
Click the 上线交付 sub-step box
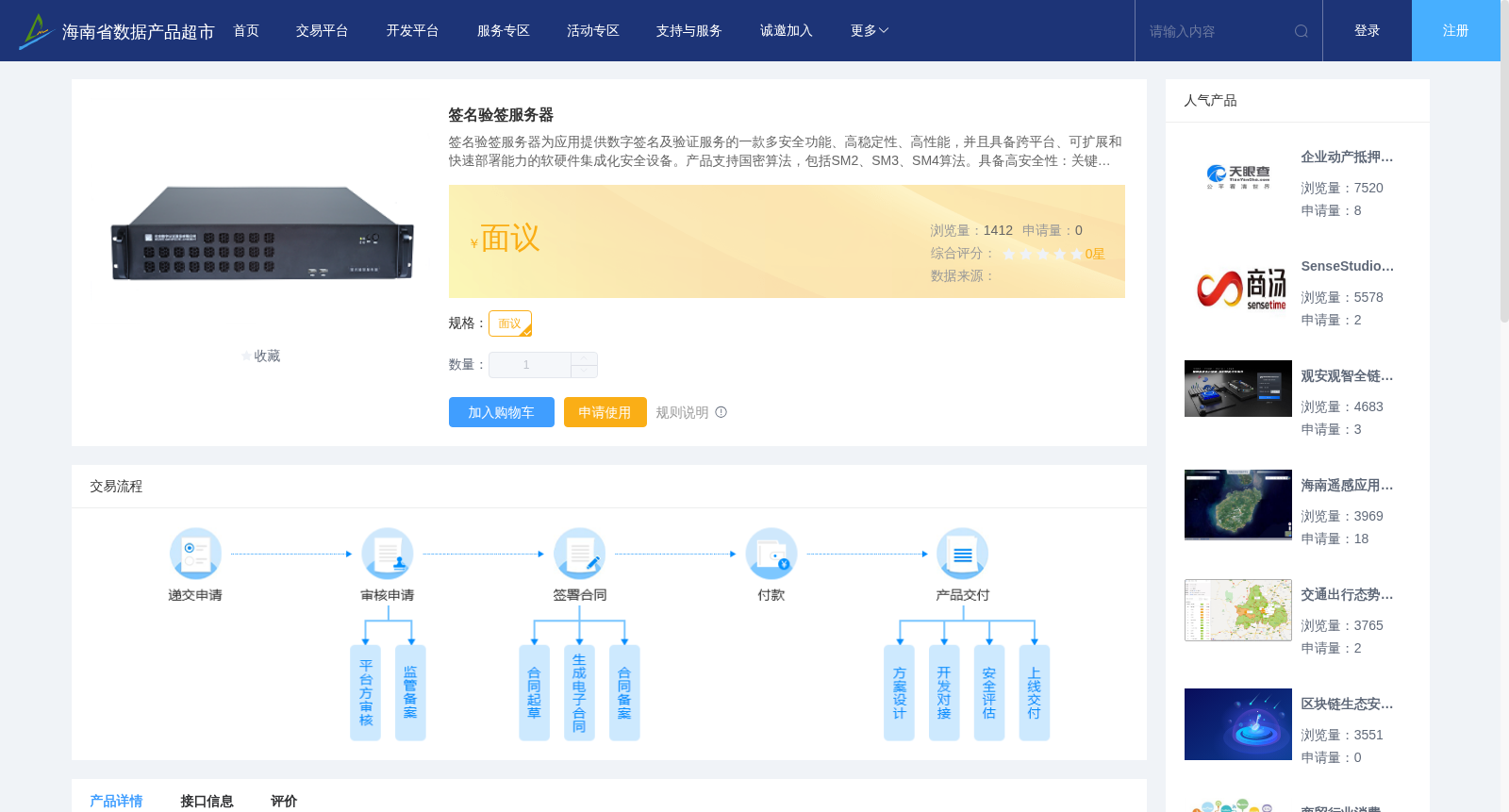pos(1035,693)
